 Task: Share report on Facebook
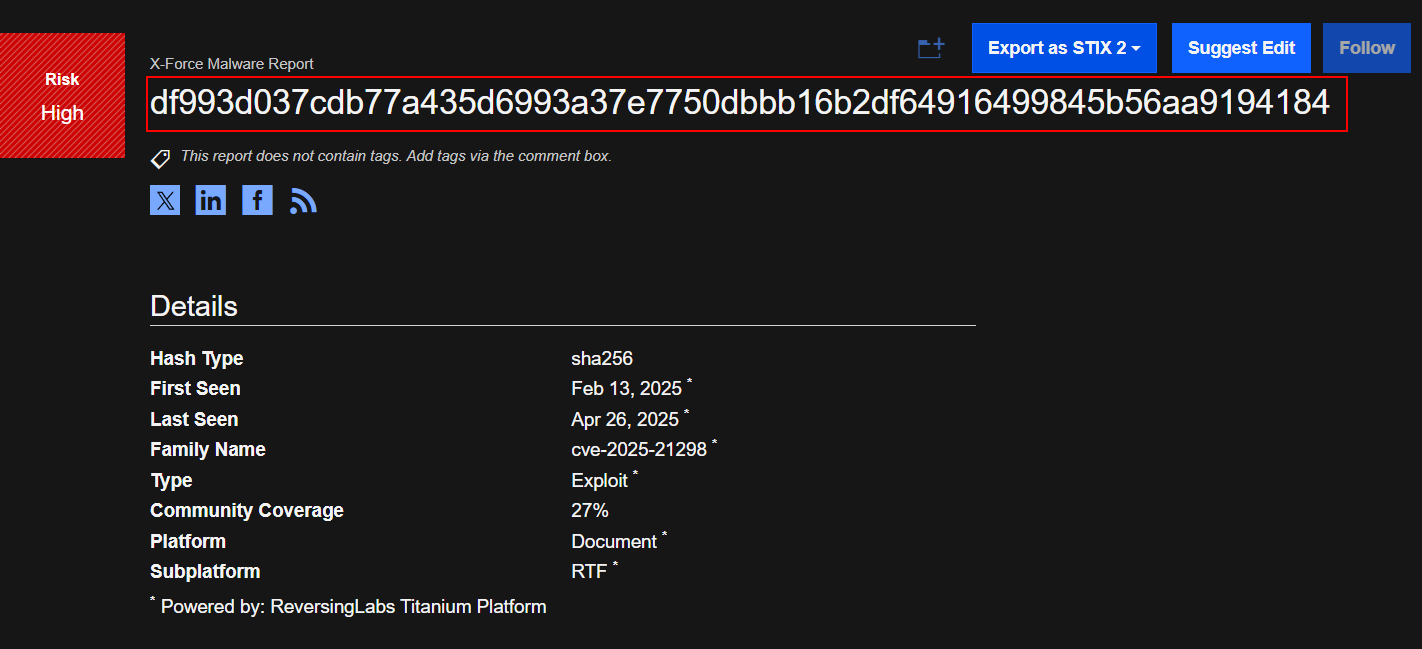pos(257,200)
